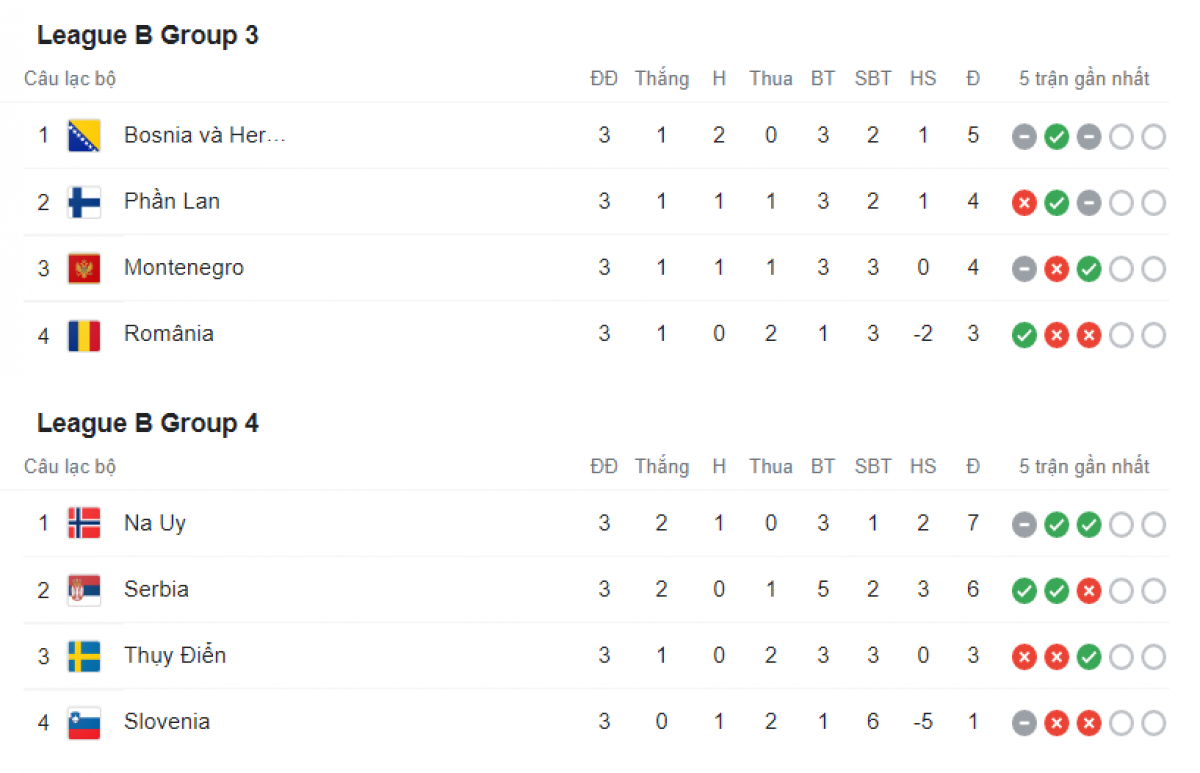
Task: Select the Serbia flag icon
Action: (84, 590)
